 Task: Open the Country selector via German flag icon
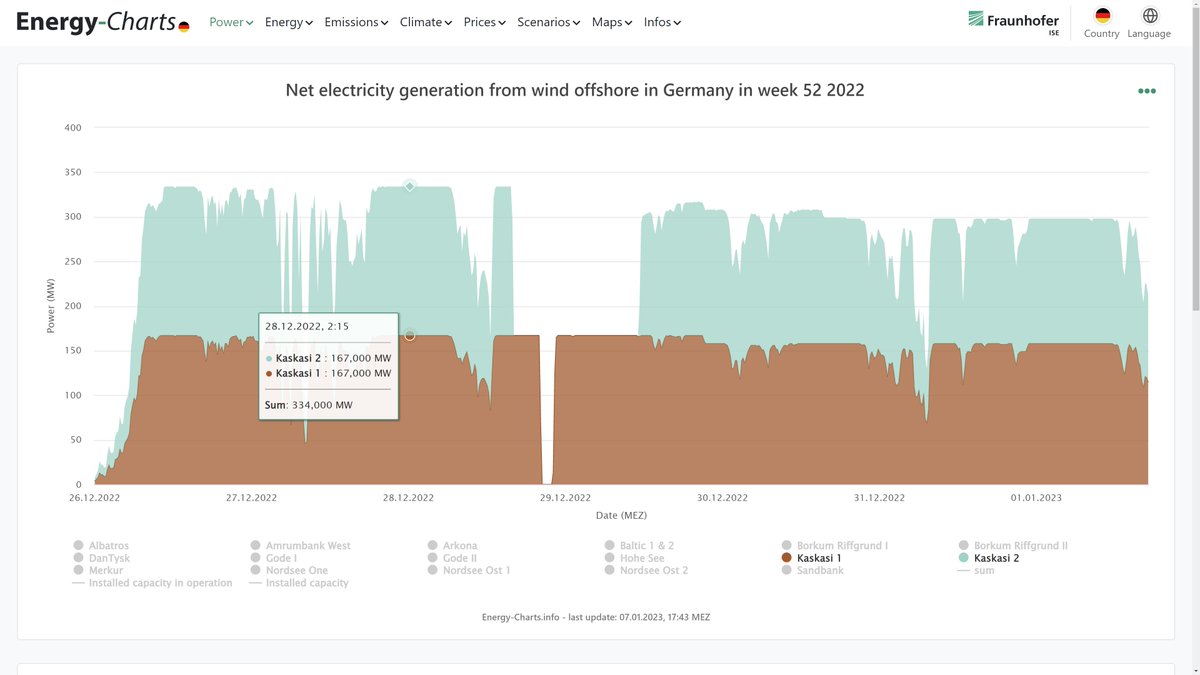[x=1101, y=17]
